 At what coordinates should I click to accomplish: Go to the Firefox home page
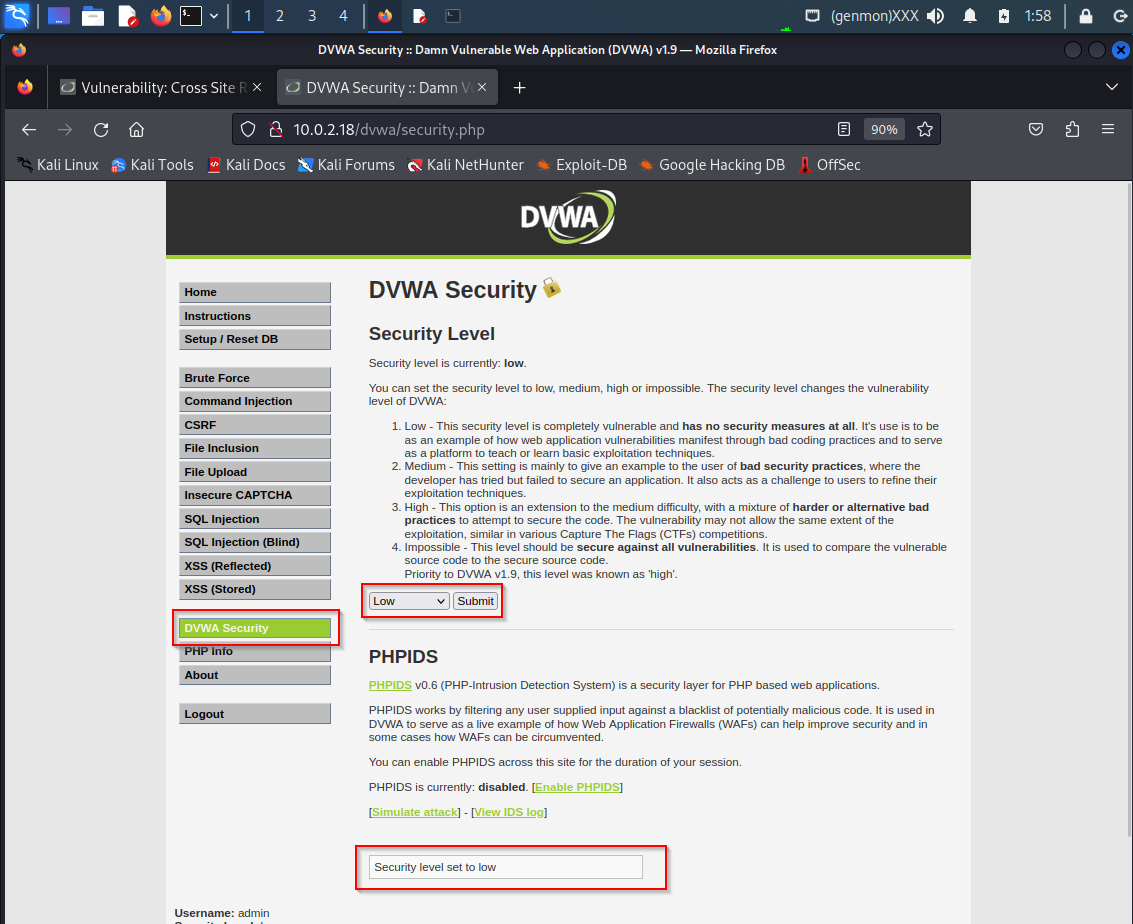tap(137, 129)
